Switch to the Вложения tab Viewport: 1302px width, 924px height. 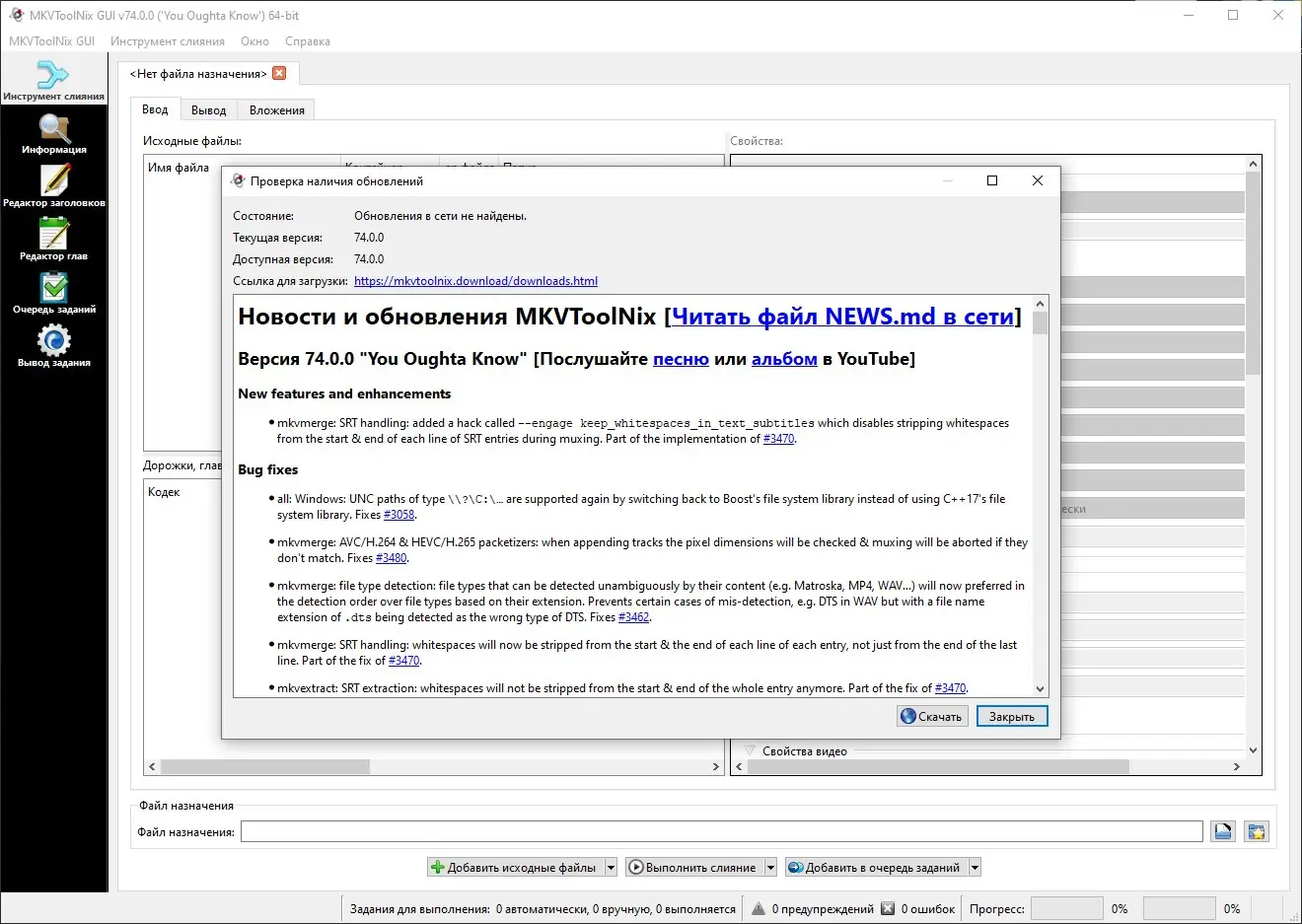coord(277,110)
